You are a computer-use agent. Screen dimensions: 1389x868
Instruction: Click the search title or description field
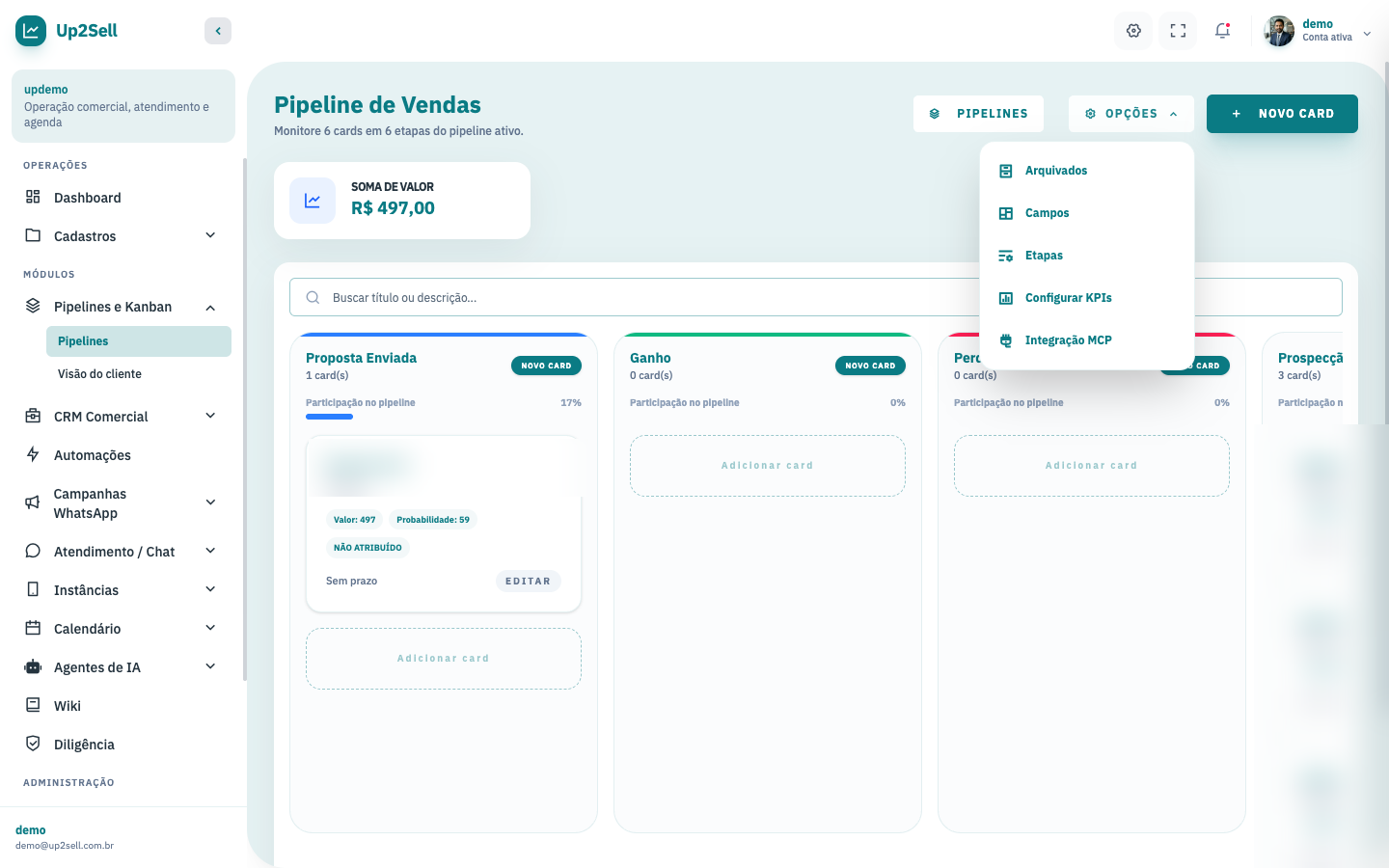(x=815, y=297)
